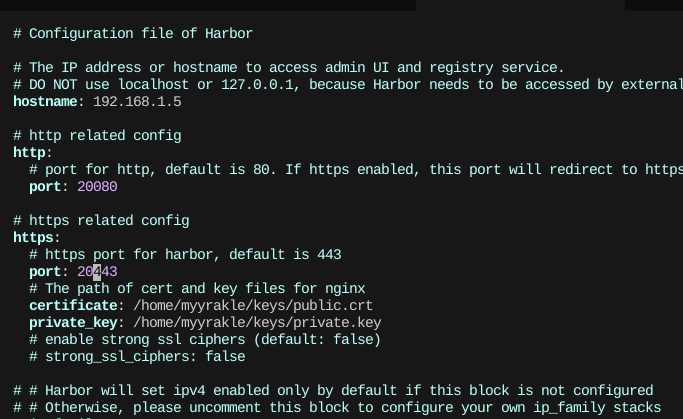This screenshot has width=683, height=419.
Task: Click the '# http related config' comment
Action: tap(97, 136)
